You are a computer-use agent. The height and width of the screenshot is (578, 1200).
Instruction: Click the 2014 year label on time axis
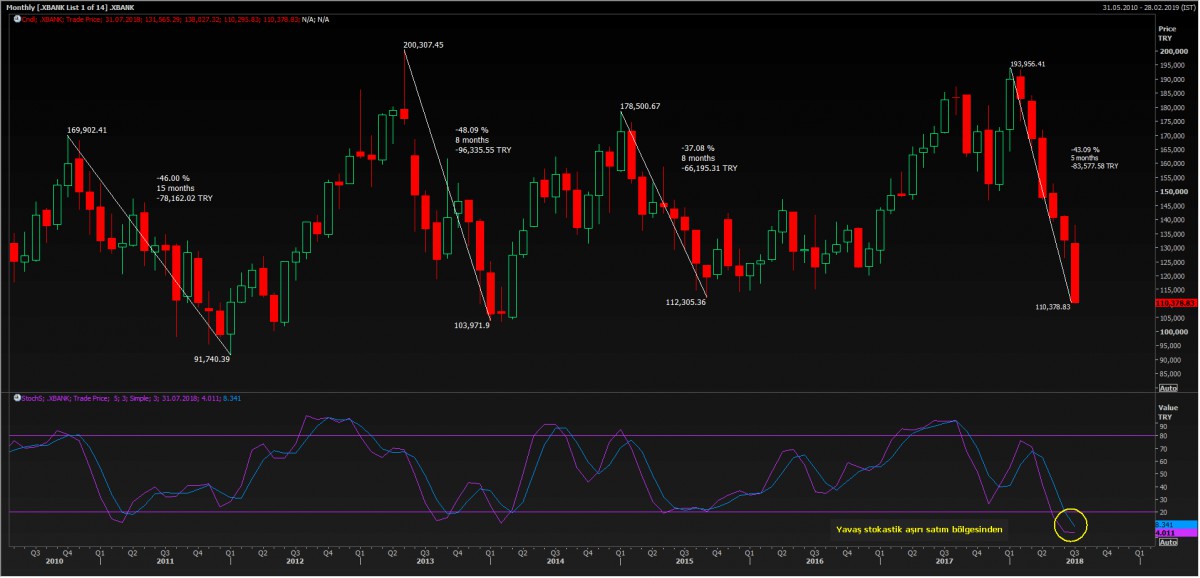click(x=555, y=562)
